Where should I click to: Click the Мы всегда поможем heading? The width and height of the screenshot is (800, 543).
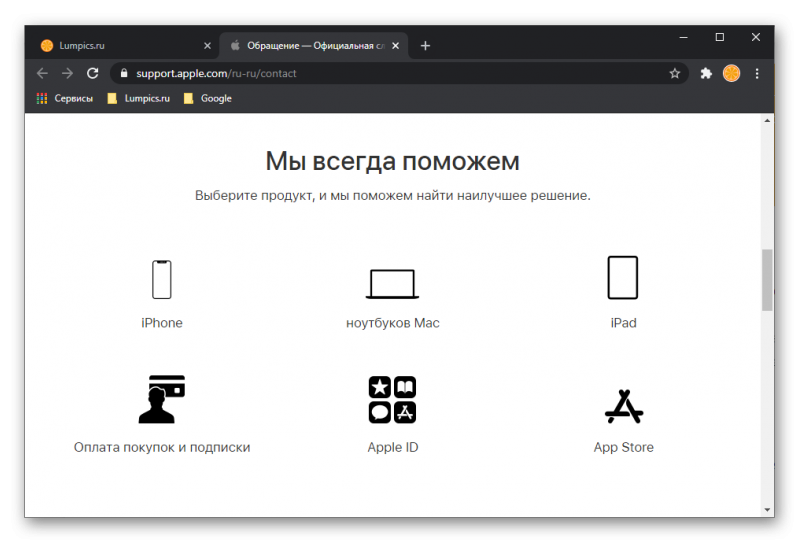click(392, 161)
